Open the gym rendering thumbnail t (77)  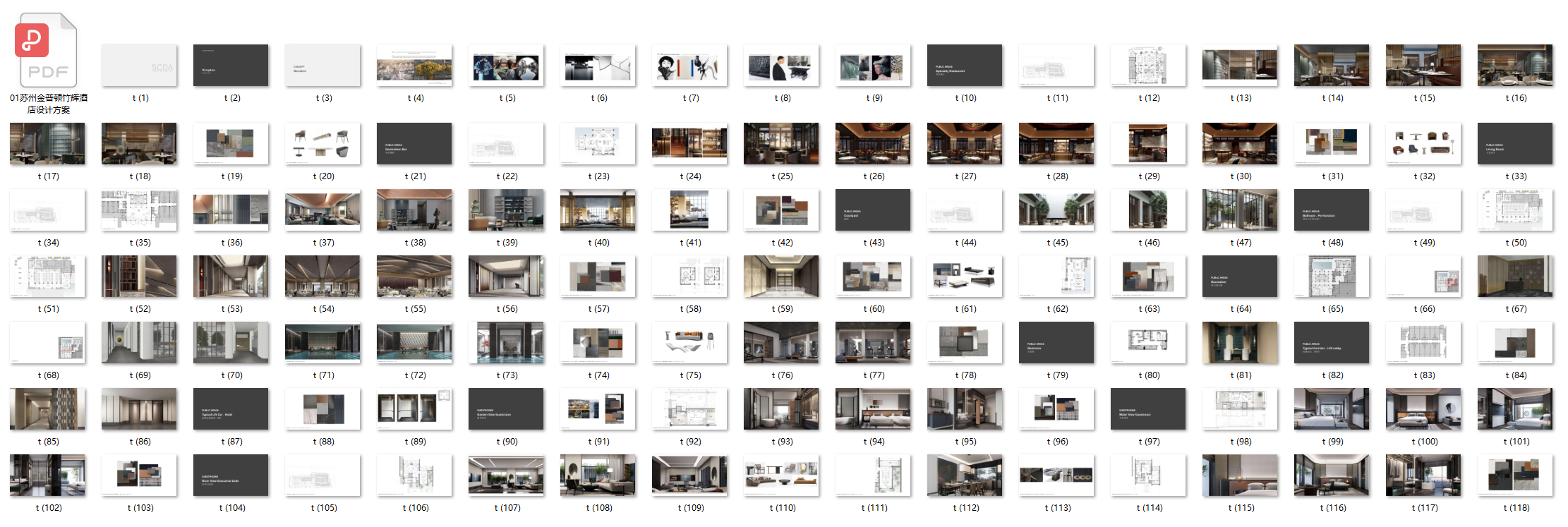(x=873, y=343)
